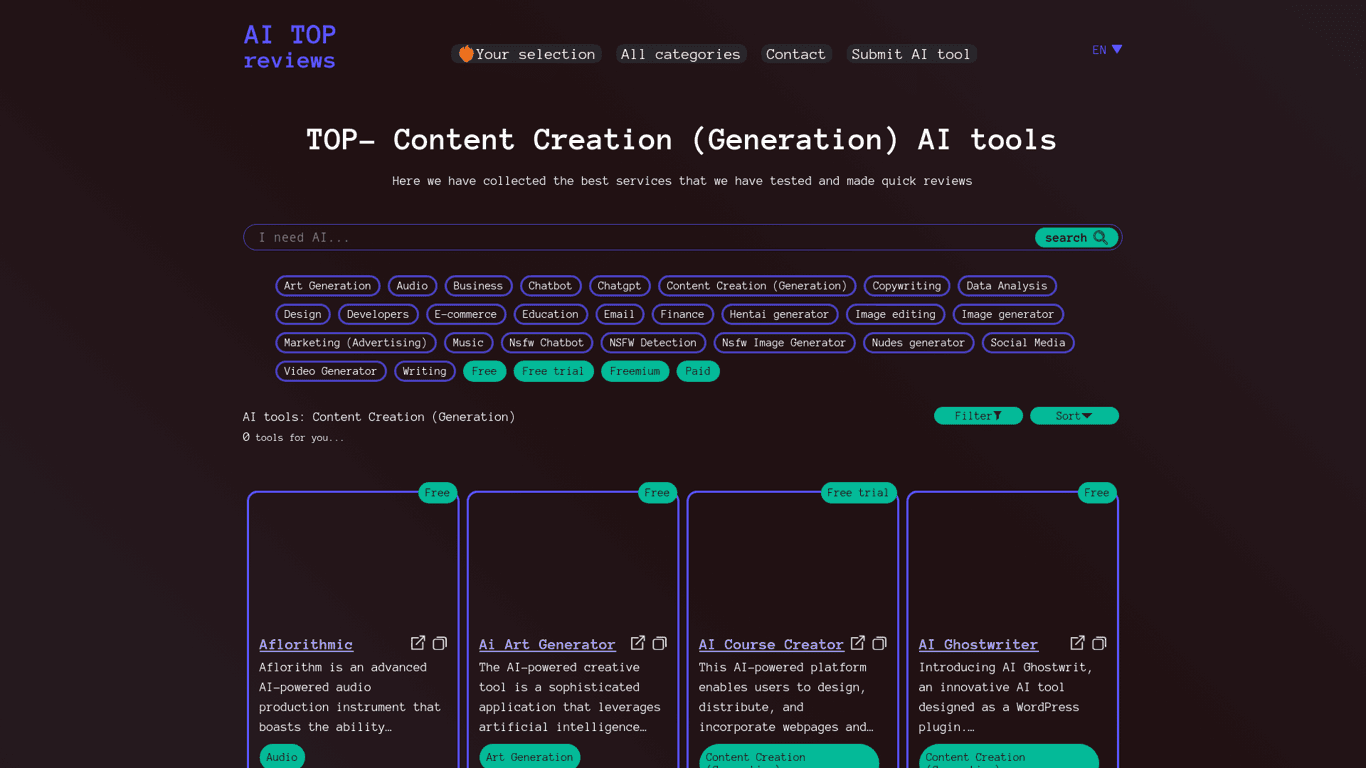Open AI Ghostwriter external link icon
Viewport: 1366px width, 768px height.
[x=1078, y=643]
